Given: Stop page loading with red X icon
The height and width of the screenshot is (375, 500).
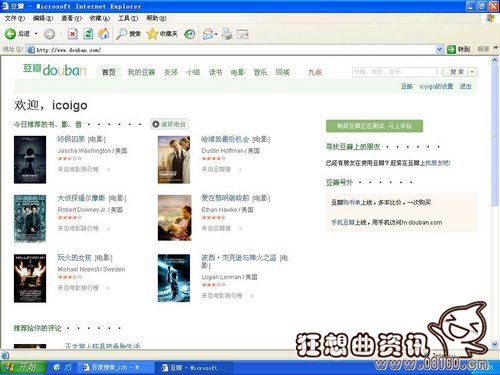Looking at the screenshot, I should pyautogui.click(x=73, y=34).
